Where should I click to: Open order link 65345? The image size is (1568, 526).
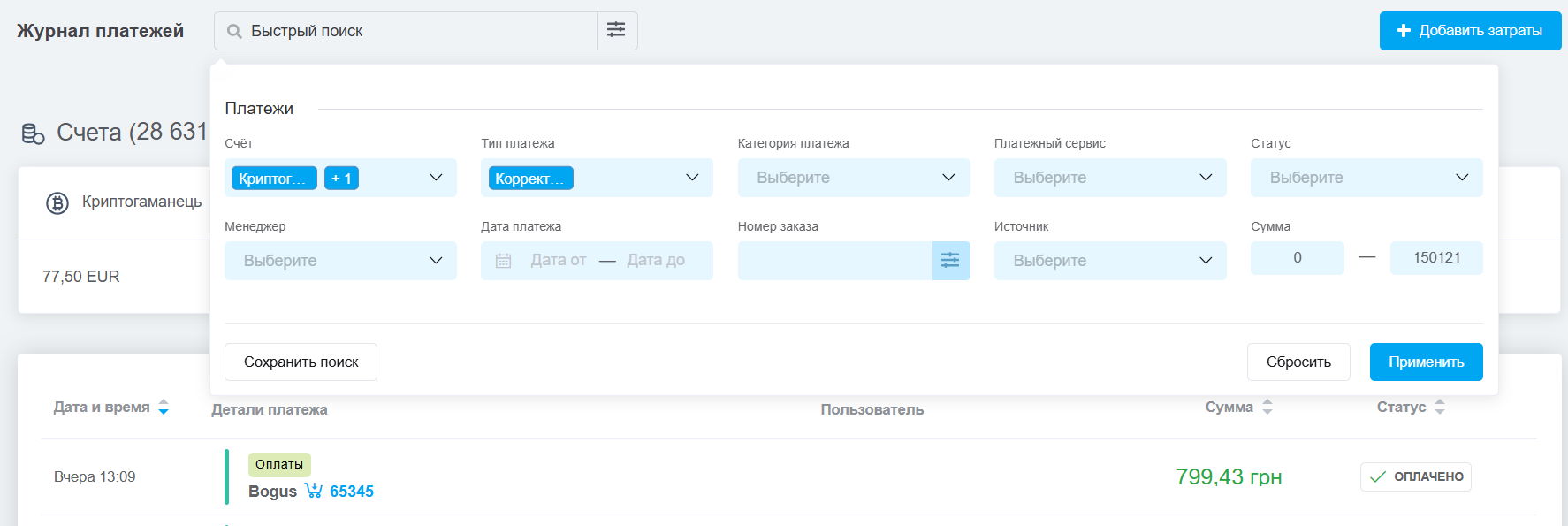351,492
